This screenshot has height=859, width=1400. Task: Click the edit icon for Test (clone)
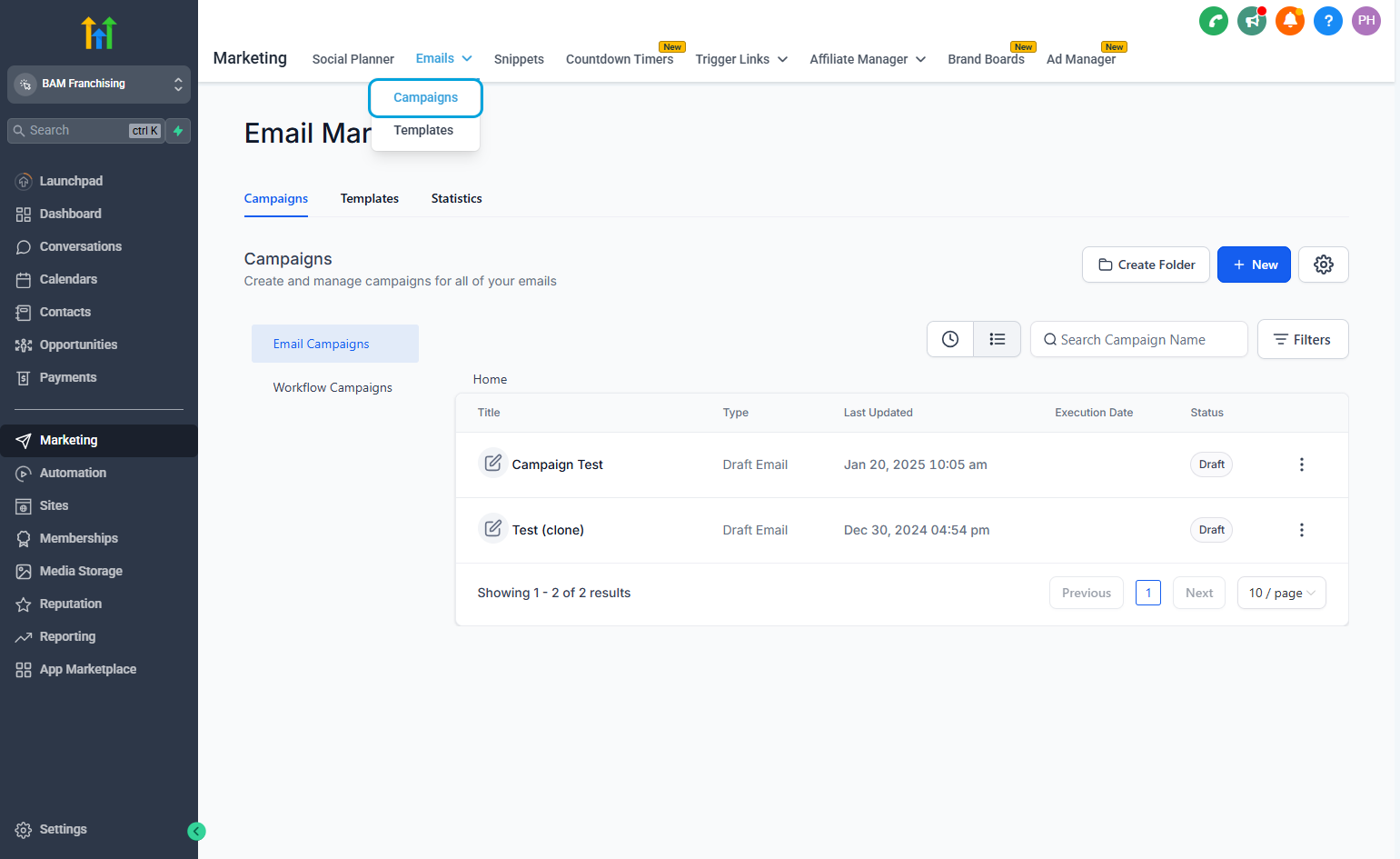point(492,529)
